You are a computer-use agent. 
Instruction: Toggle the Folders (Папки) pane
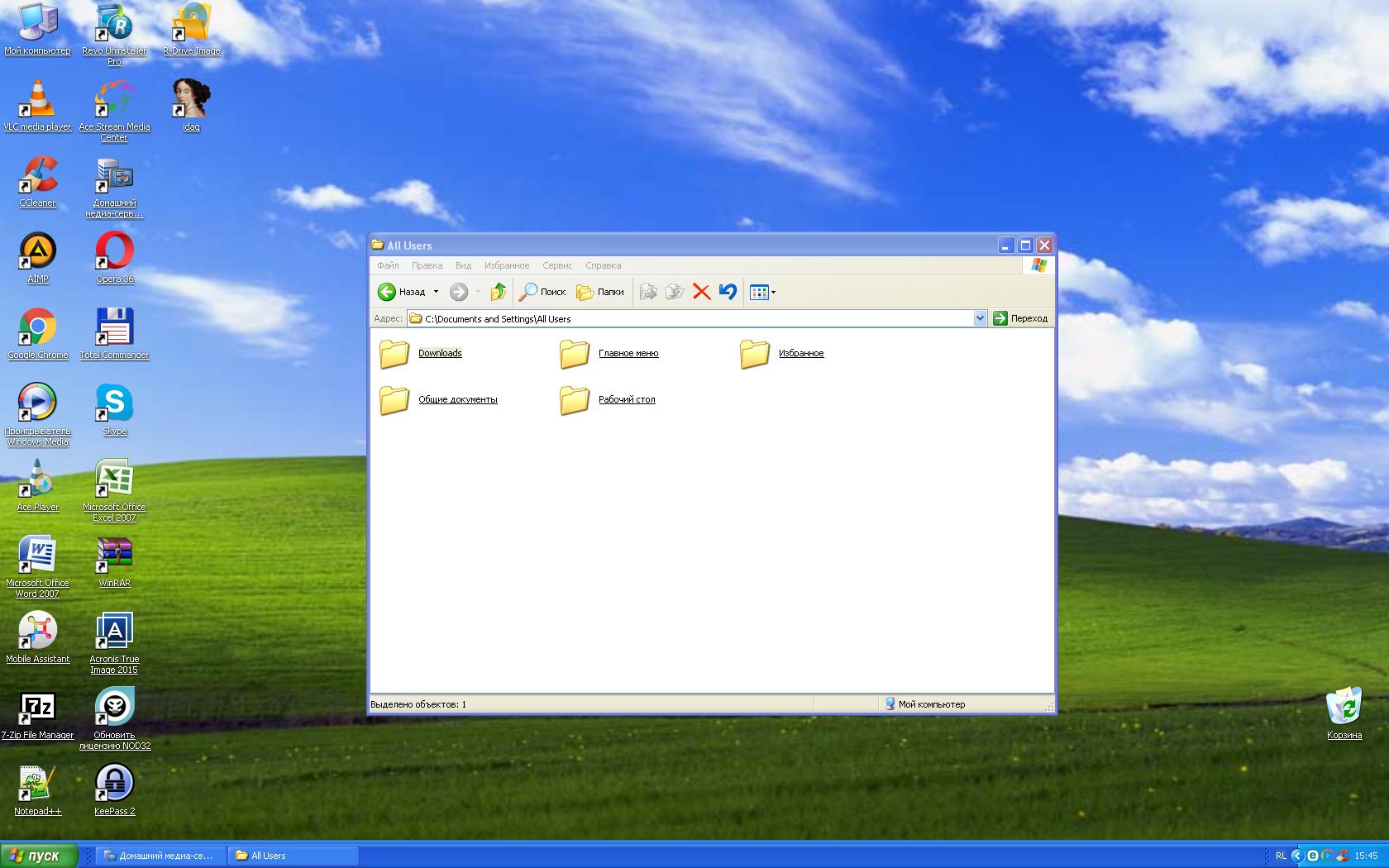point(600,292)
